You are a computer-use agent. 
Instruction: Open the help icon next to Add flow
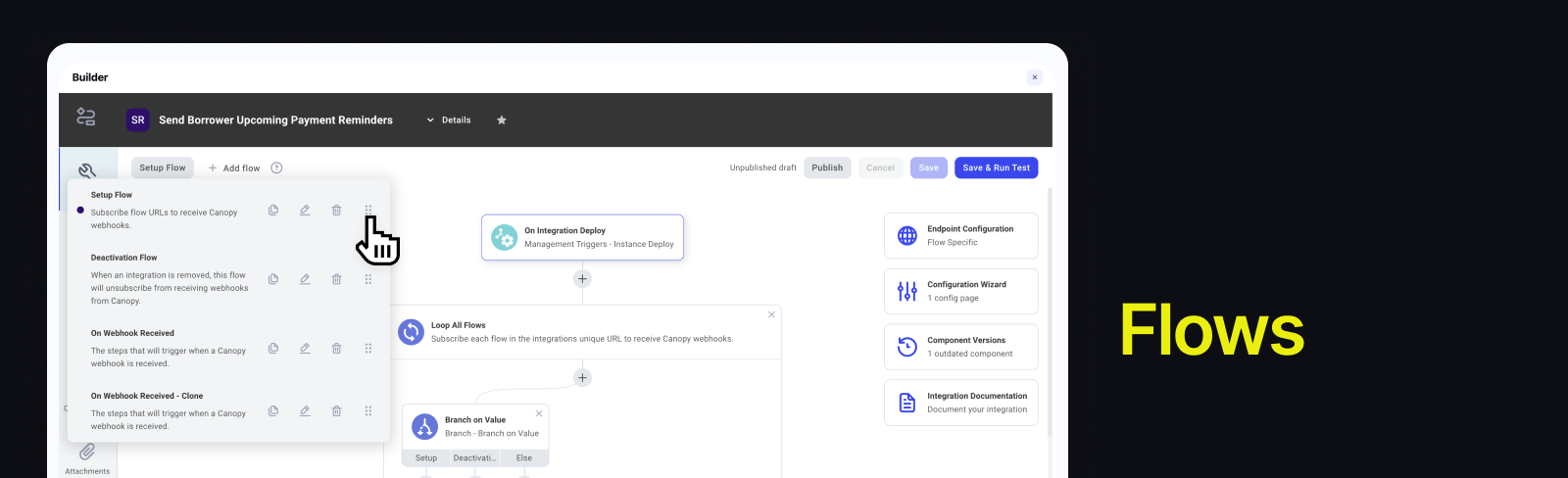(x=276, y=167)
